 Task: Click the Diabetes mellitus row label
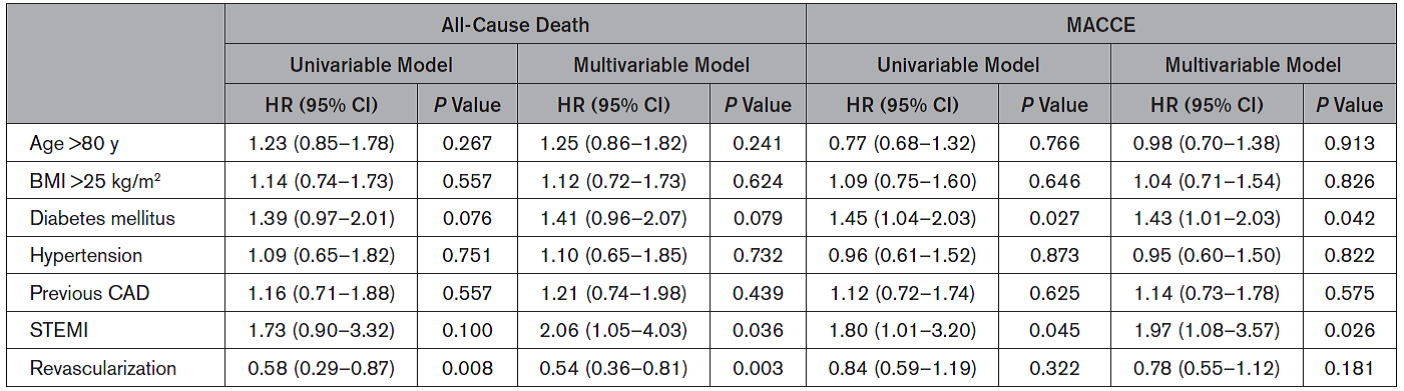pos(89,218)
